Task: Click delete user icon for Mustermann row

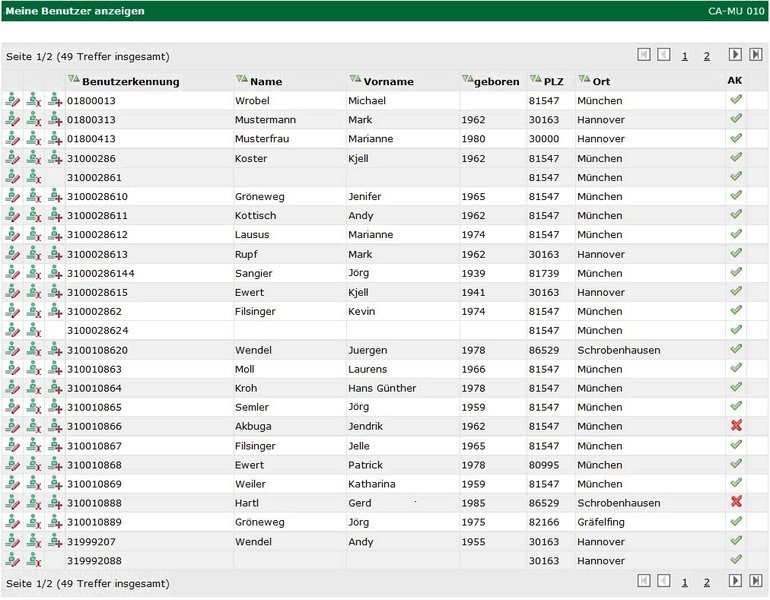Action: click(34, 120)
